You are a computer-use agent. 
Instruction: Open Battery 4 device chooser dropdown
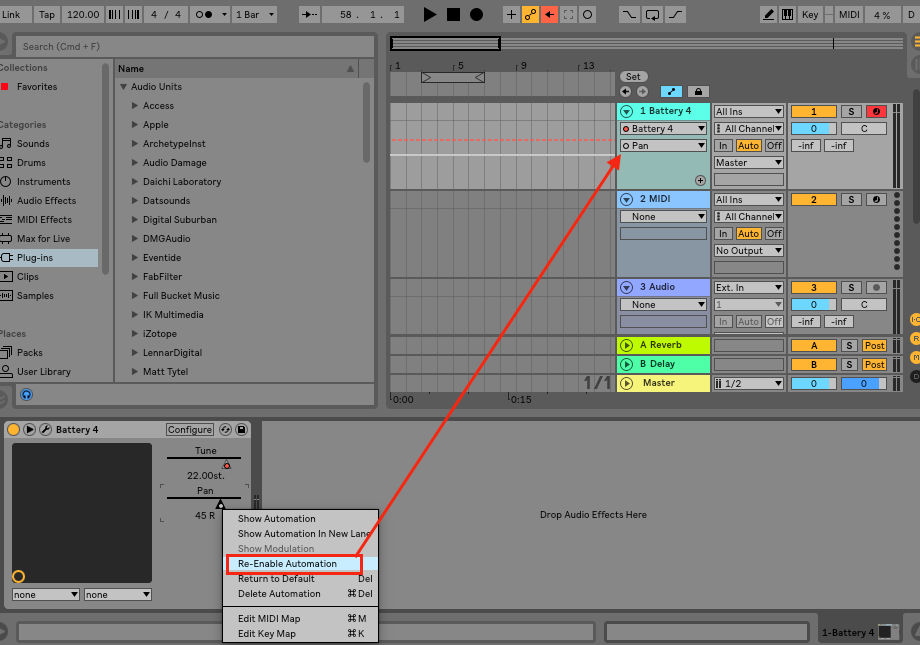(664, 129)
